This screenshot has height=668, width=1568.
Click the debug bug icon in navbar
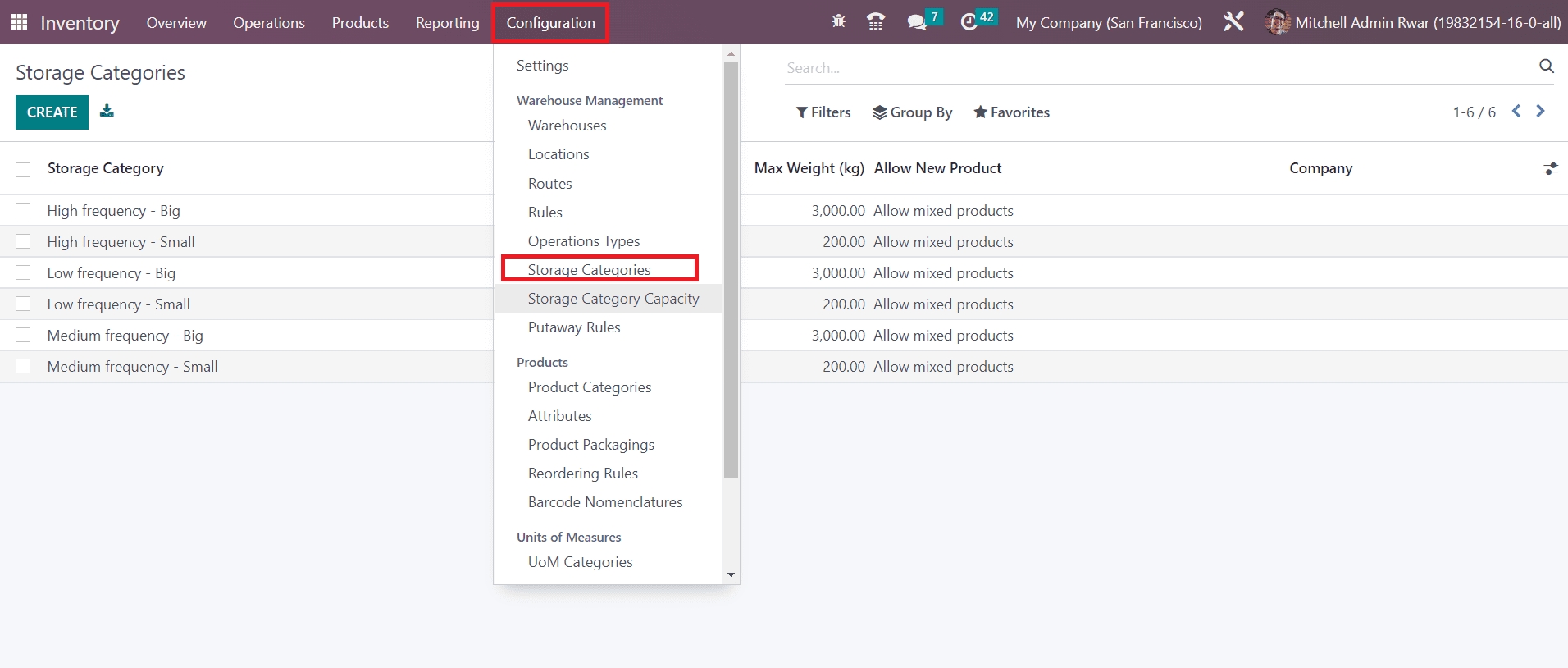pos(838,22)
